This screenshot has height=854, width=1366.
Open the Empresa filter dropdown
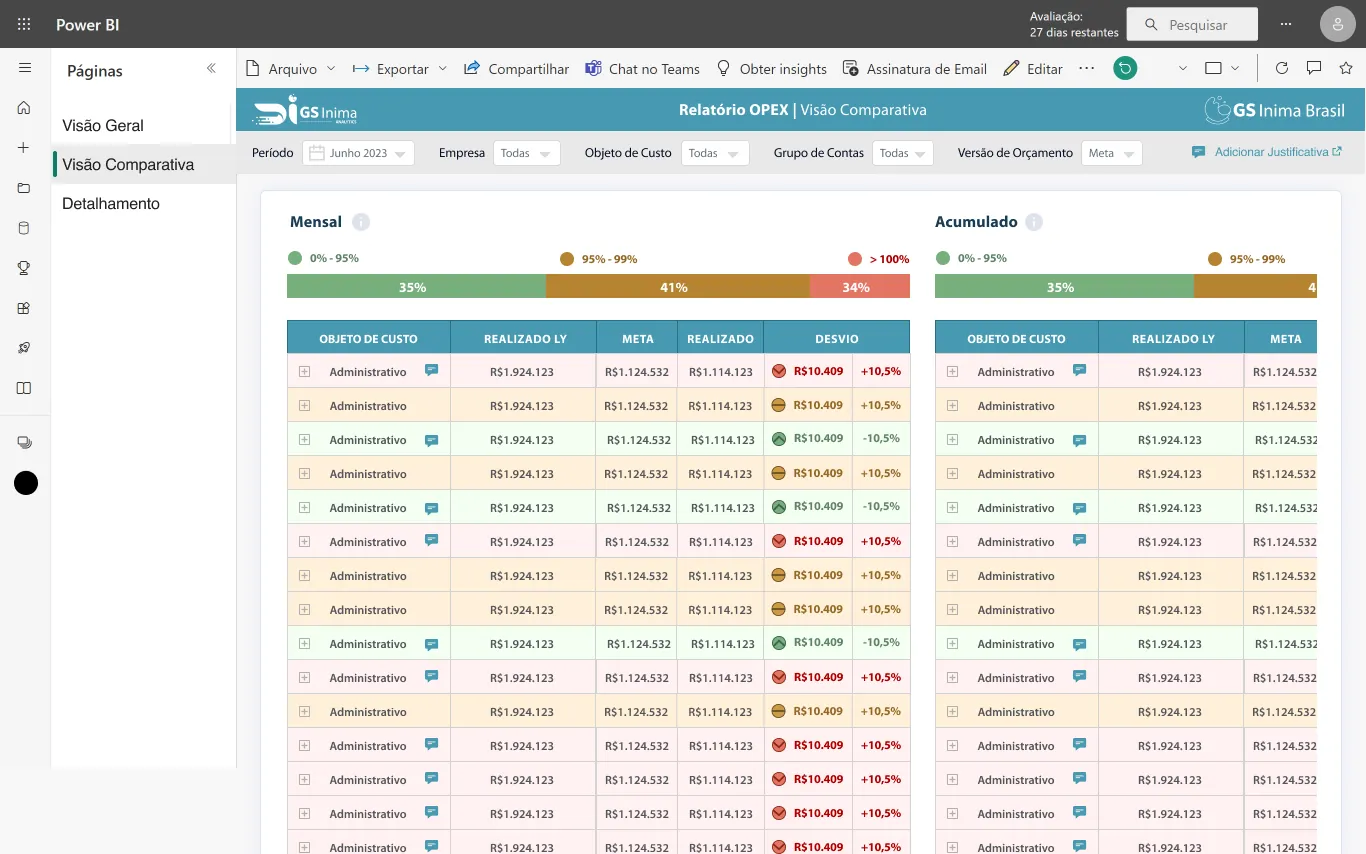click(527, 153)
